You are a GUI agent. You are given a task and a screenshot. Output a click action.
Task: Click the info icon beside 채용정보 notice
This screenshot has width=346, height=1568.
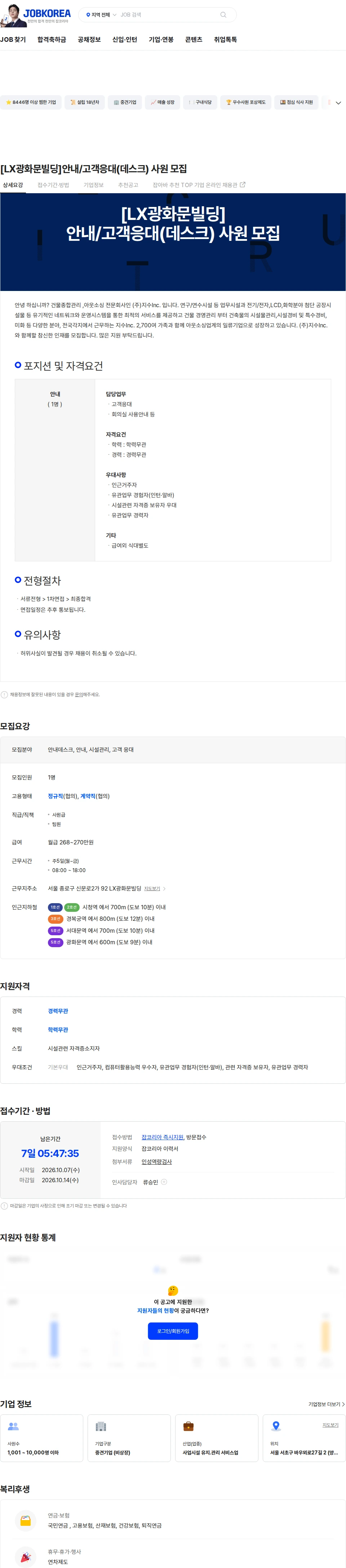[x=4, y=694]
